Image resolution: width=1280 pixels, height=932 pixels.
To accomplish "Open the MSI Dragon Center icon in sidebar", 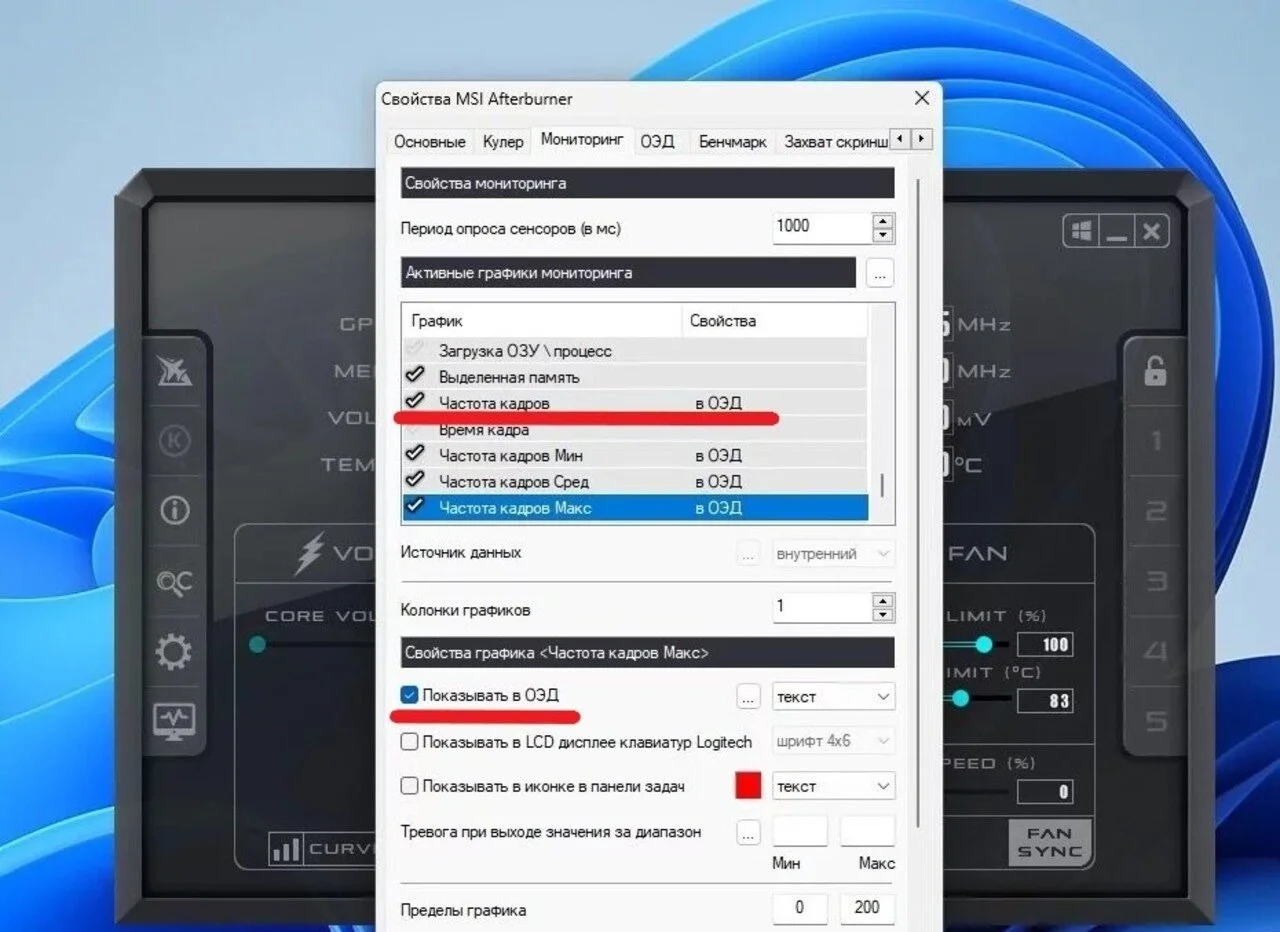I will (175, 371).
